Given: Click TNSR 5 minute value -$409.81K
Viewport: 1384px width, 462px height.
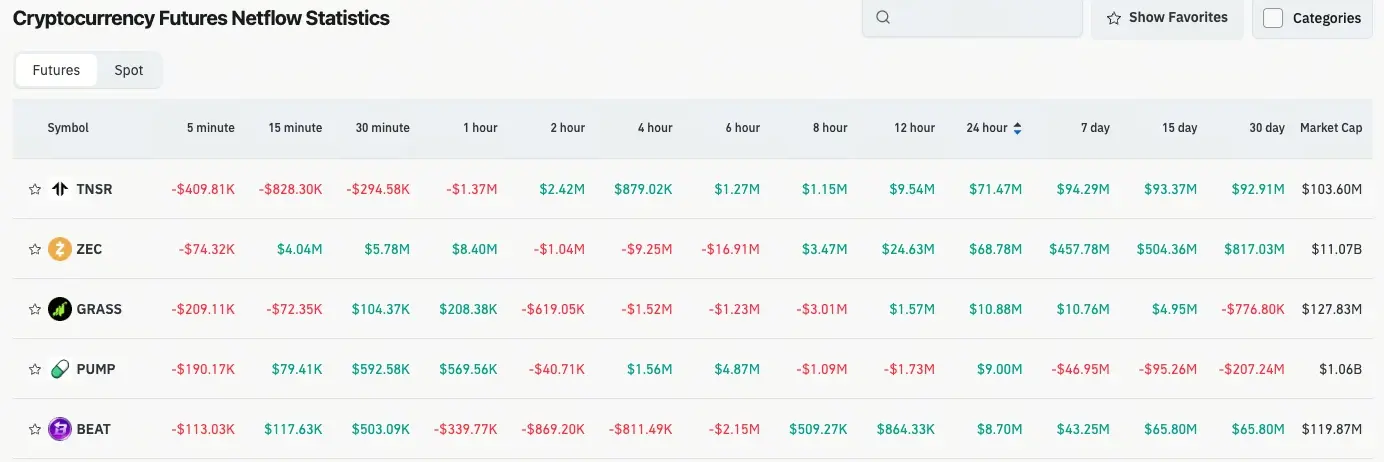Looking at the screenshot, I should (x=203, y=189).
